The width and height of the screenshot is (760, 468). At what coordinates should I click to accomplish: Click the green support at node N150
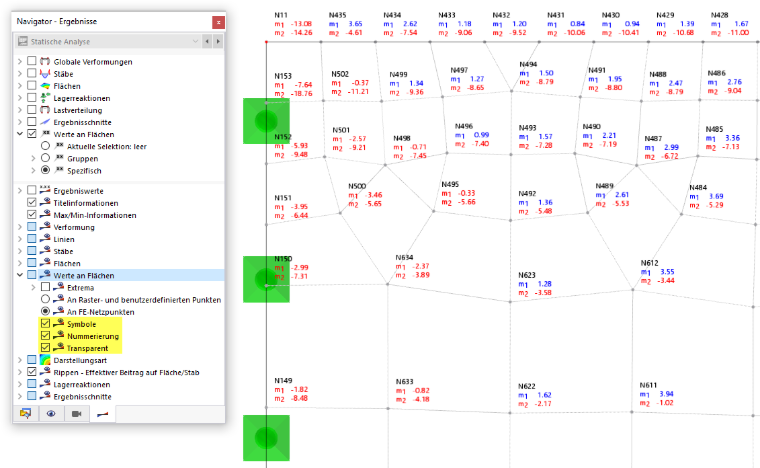[266, 280]
